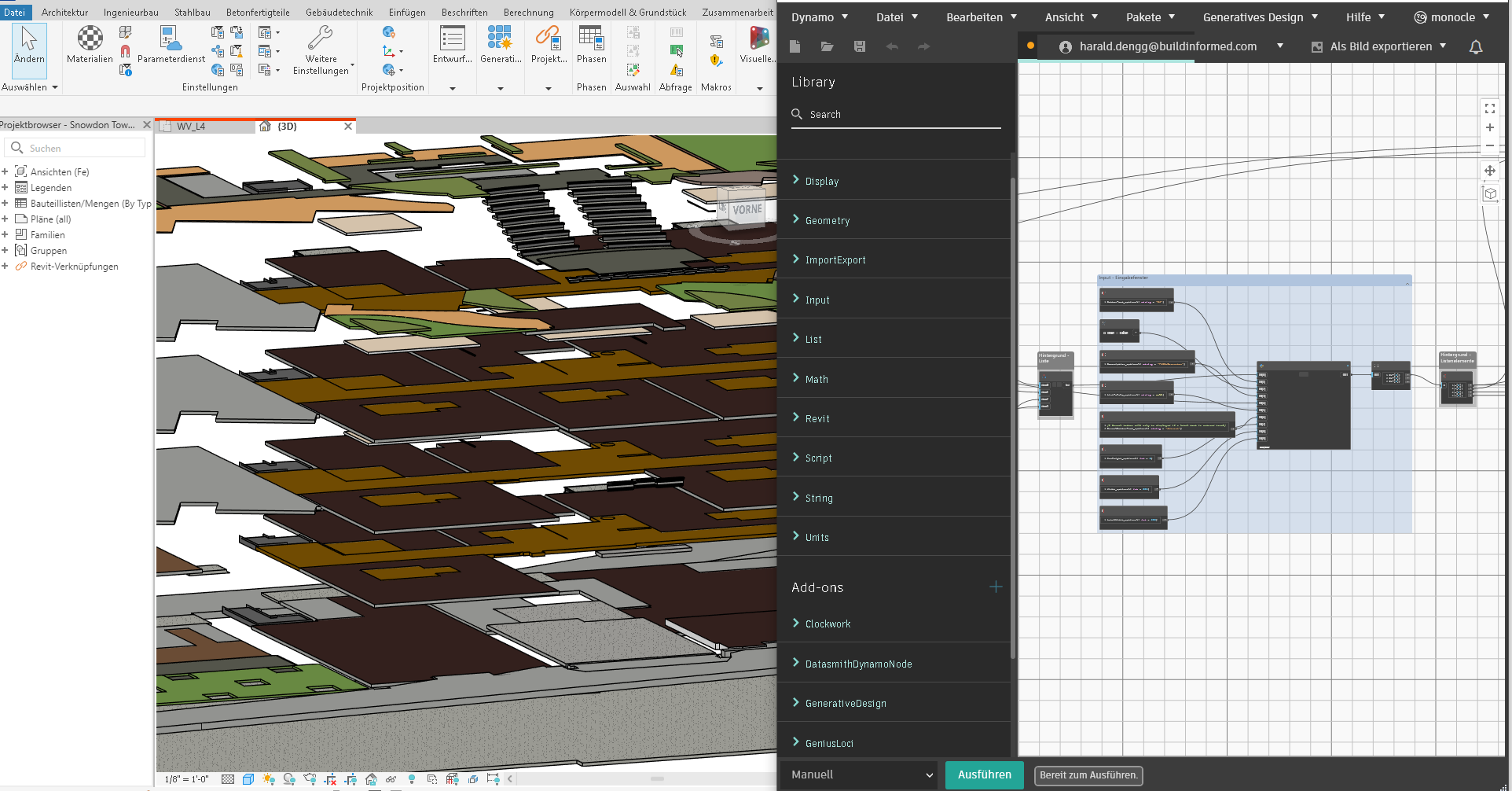Click the Ausführen run button
The height and width of the screenshot is (791, 1512).
984,774
